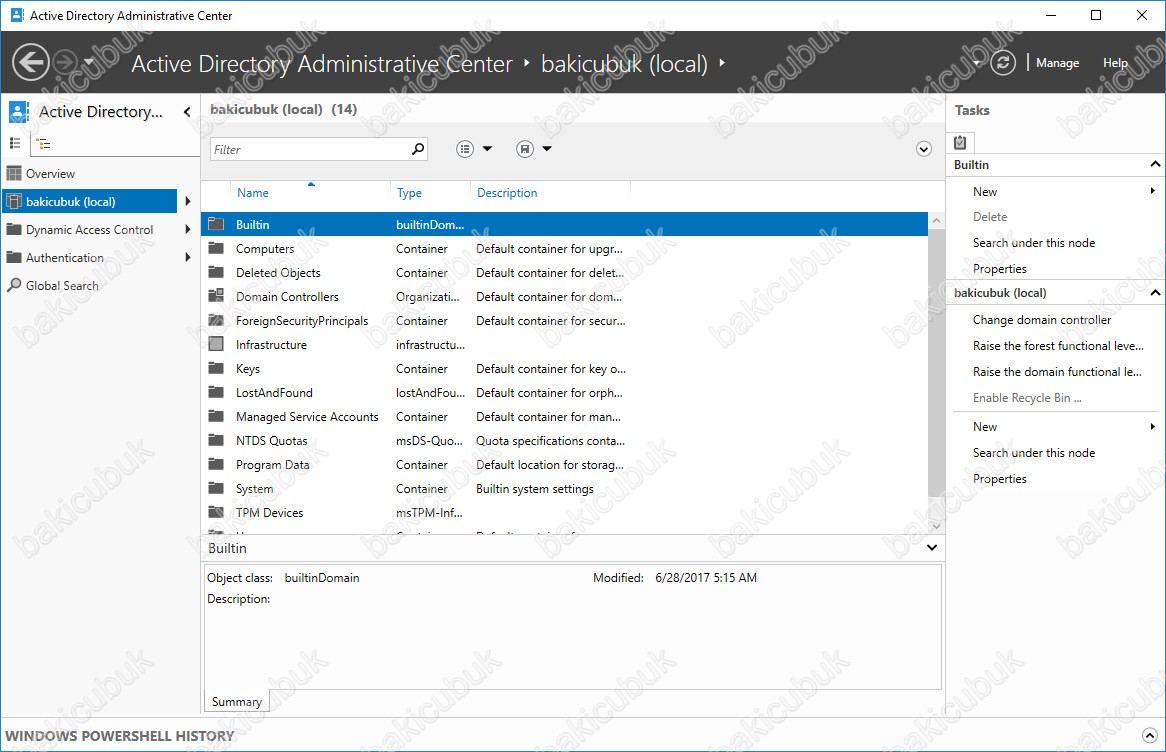This screenshot has height=752, width=1166.
Task: Select the Builtin folder icon
Action: (x=216, y=224)
